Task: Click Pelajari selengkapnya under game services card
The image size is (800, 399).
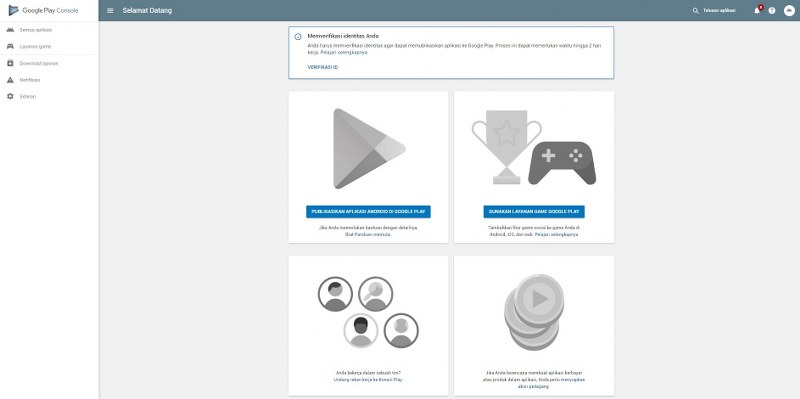Action: click(557, 235)
